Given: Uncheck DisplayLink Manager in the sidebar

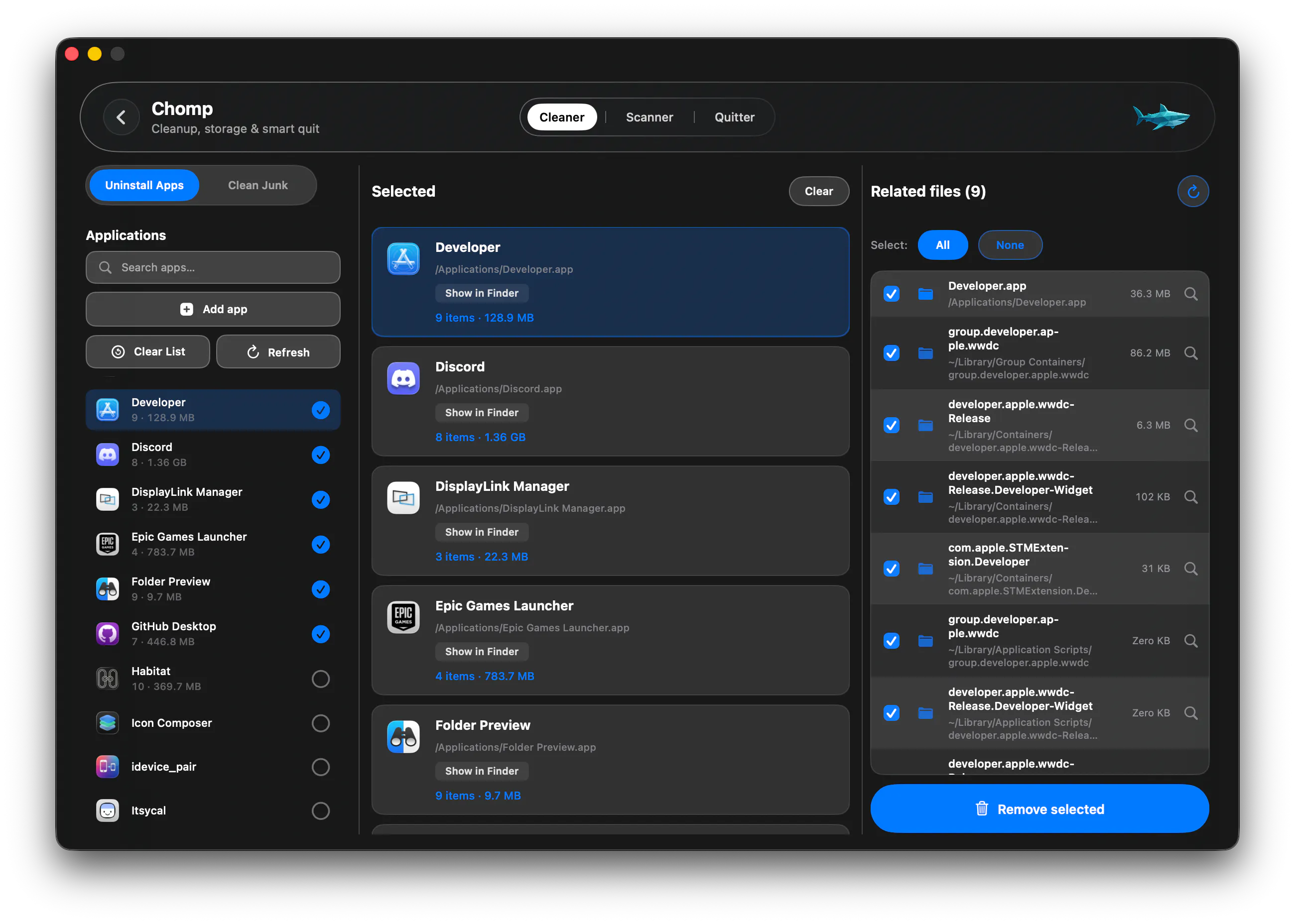Looking at the screenshot, I should pyautogui.click(x=320, y=499).
